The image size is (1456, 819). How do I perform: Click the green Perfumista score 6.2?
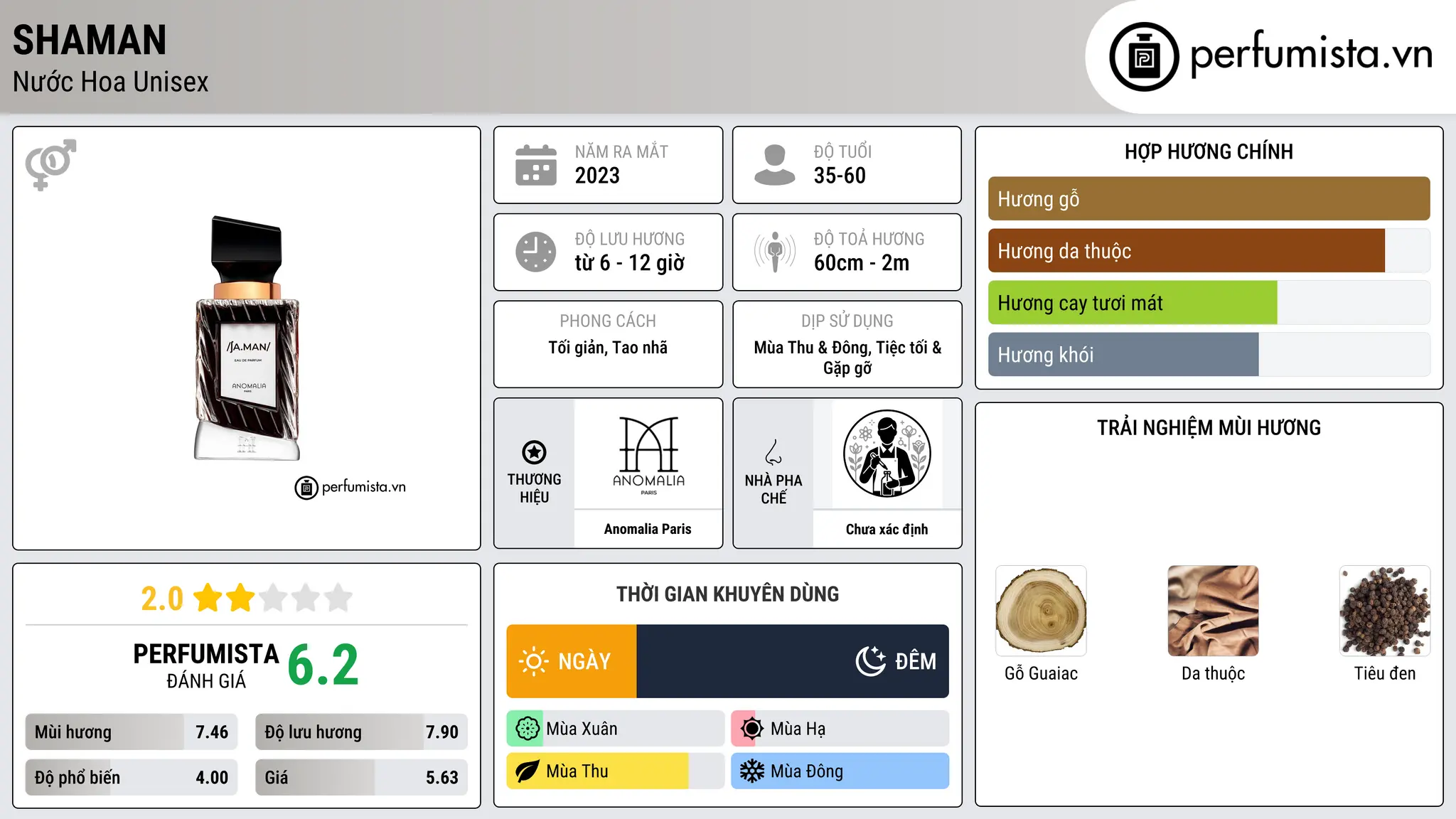pos(323,665)
